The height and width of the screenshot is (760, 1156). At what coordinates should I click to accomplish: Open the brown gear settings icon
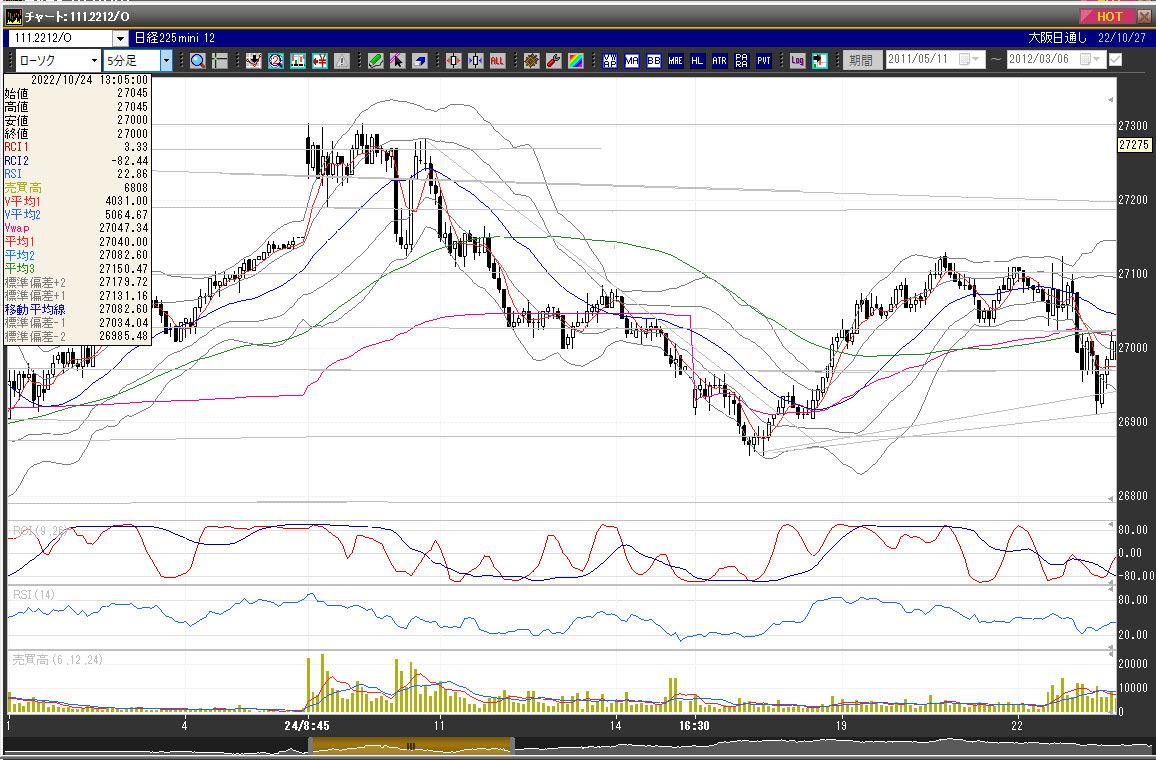pos(532,60)
